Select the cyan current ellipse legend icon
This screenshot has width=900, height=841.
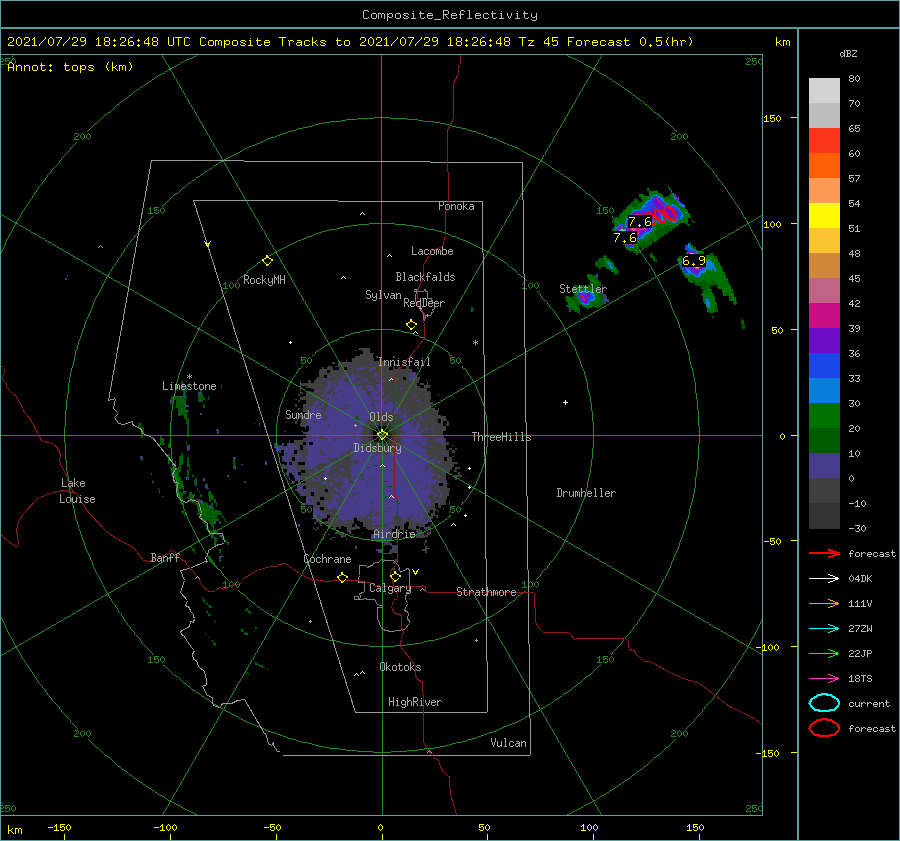coord(824,703)
